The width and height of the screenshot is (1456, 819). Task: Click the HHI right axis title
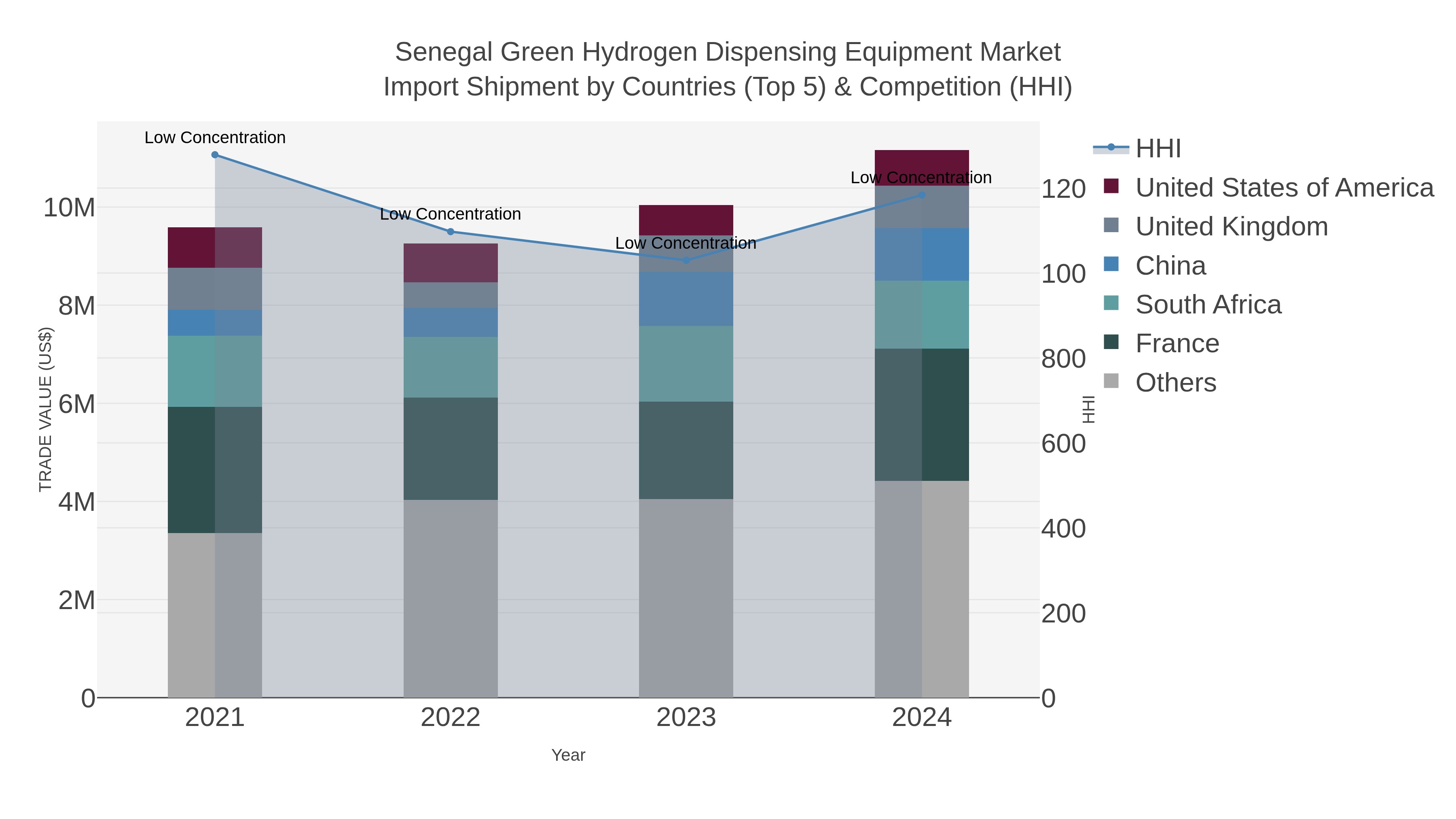click(1088, 410)
